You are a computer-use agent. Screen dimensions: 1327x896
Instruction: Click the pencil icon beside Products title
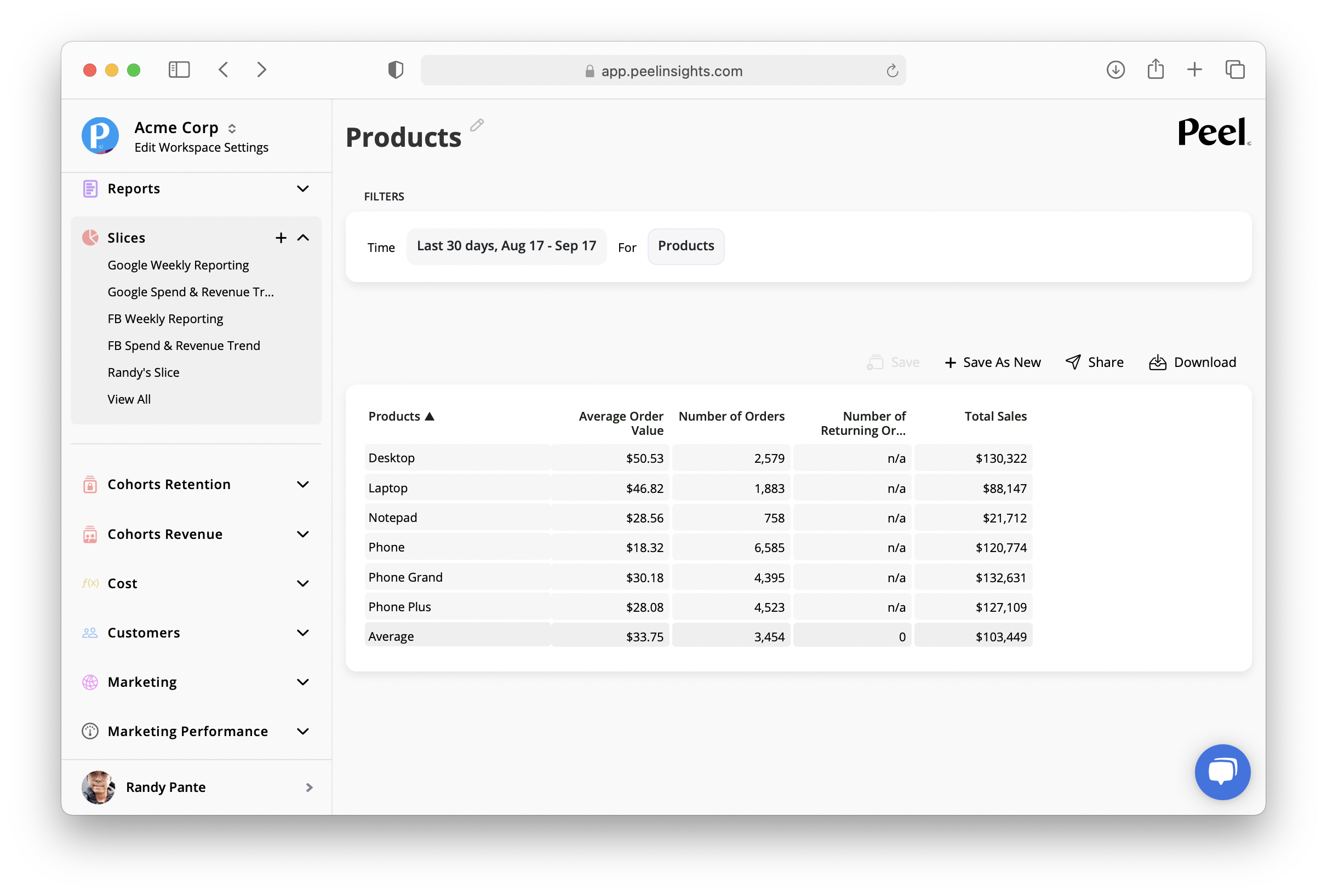pos(477,125)
